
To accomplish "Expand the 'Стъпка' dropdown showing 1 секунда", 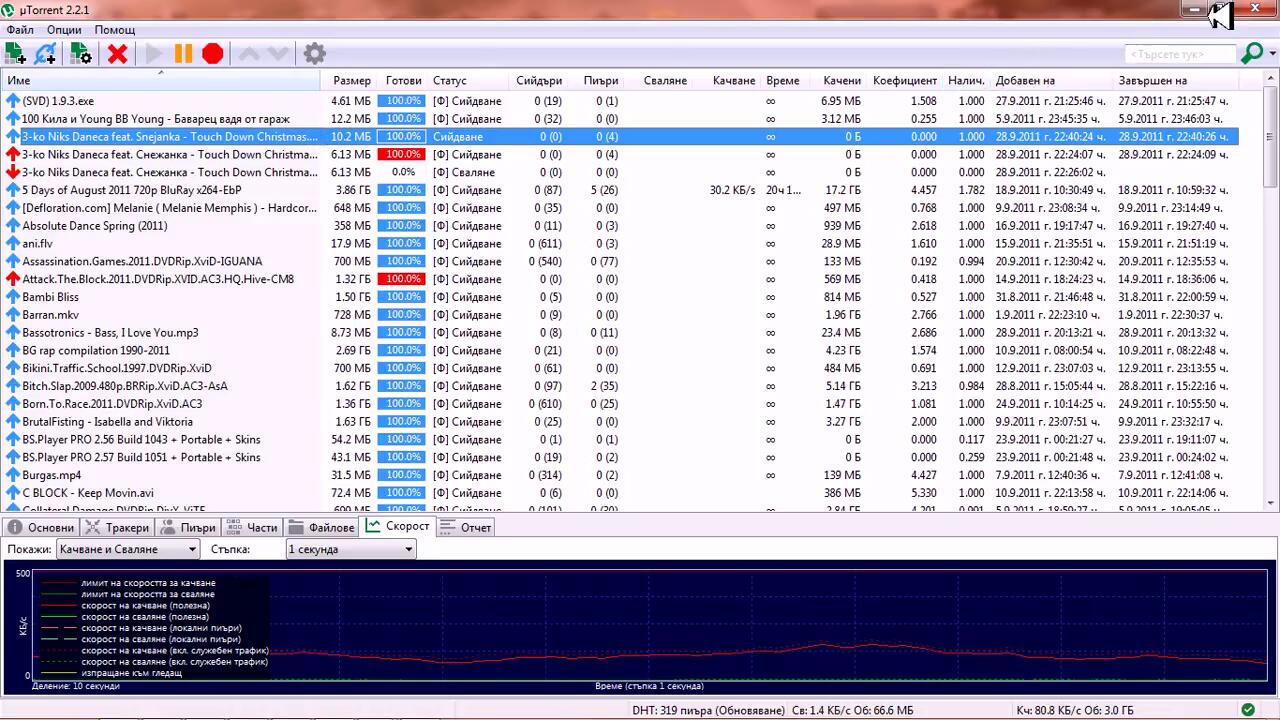I will click(350, 549).
